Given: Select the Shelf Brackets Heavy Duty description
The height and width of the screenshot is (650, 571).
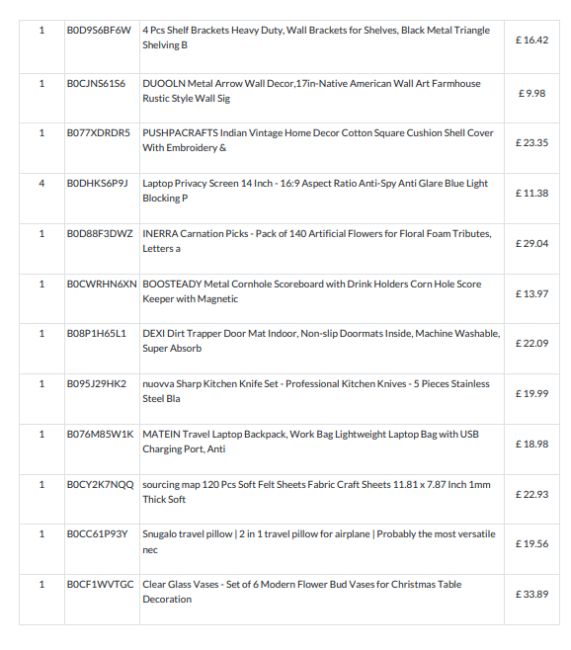Looking at the screenshot, I should point(316,37).
